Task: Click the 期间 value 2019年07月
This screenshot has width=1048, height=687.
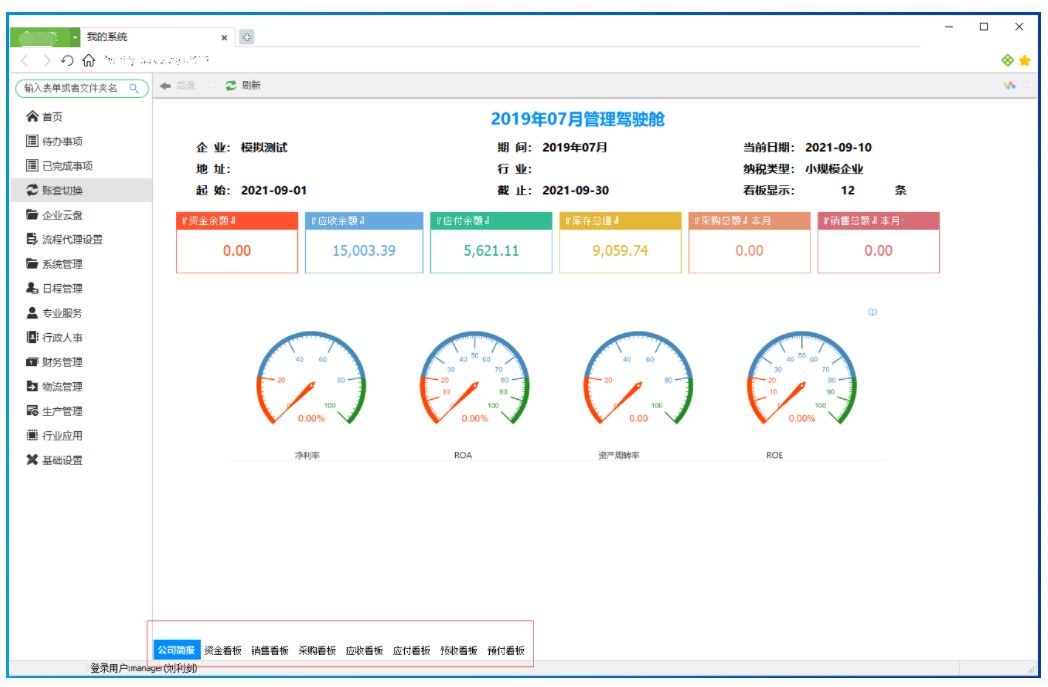Action: pyautogui.click(x=575, y=147)
